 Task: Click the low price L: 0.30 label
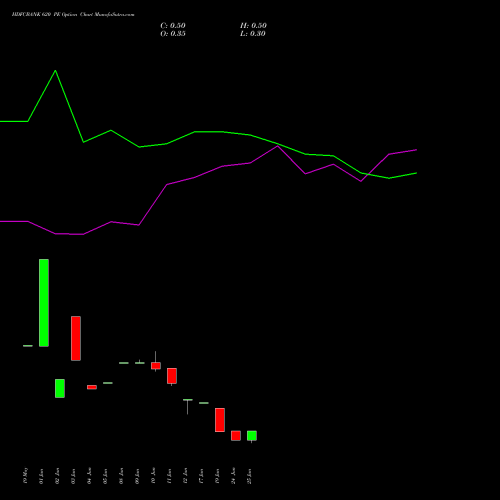click(253, 34)
